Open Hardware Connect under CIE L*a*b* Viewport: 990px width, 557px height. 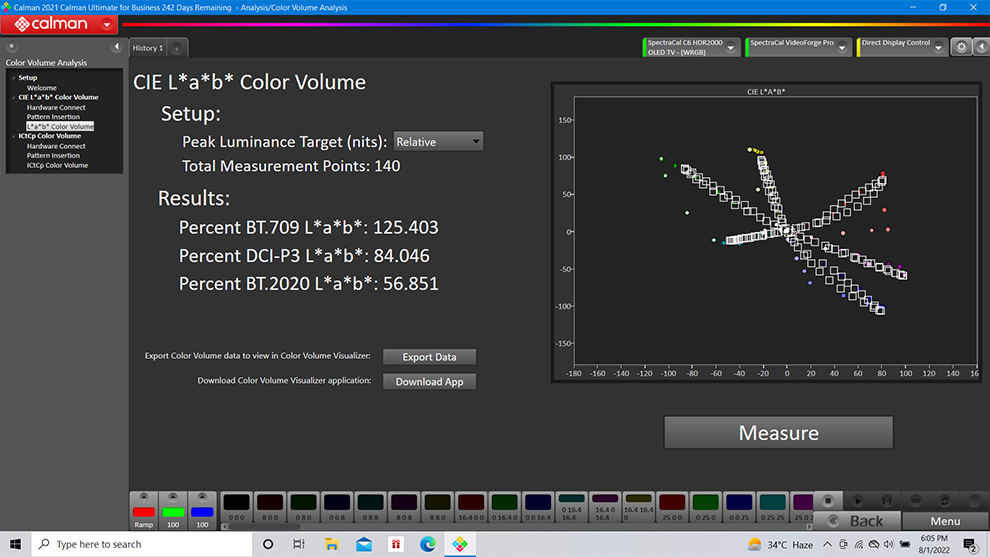click(x=56, y=107)
